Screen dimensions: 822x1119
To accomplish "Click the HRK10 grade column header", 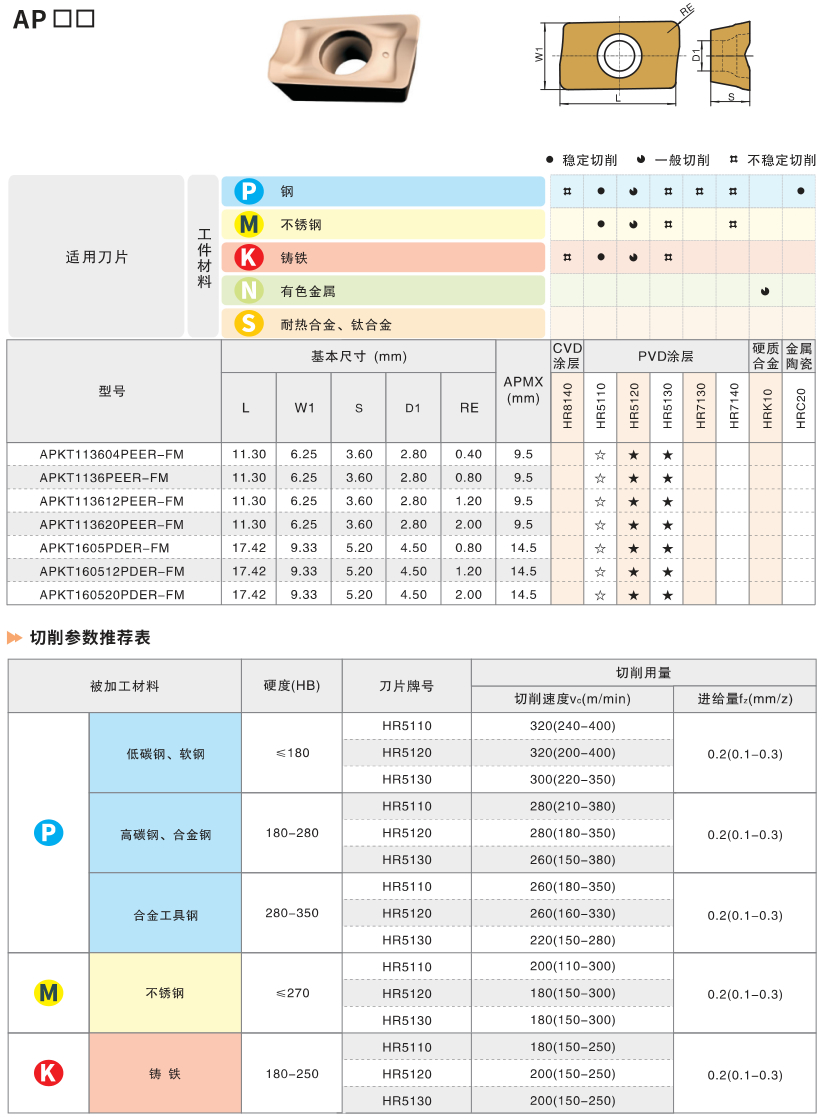I will (766, 406).
